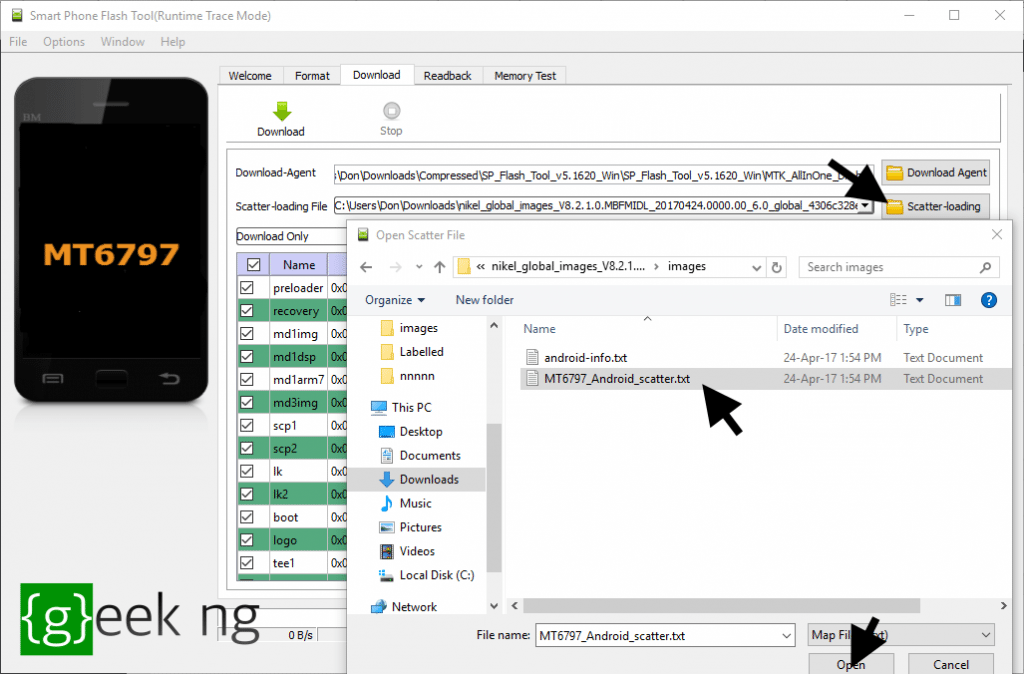
Task: Expand the Scatter-loading File path dropdown
Action: (x=865, y=206)
